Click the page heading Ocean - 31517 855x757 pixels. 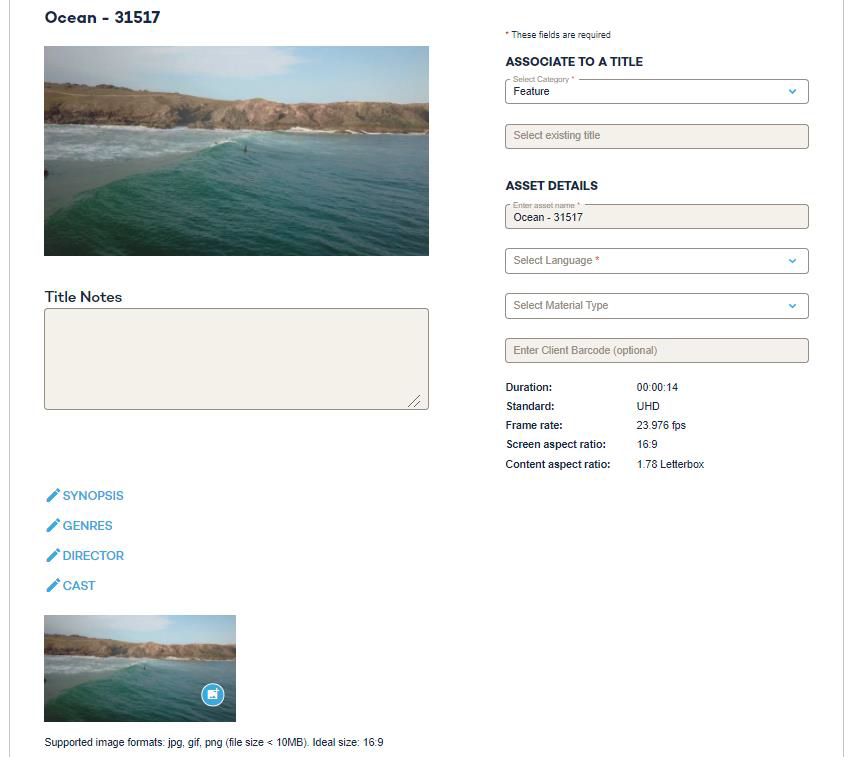click(x=103, y=17)
